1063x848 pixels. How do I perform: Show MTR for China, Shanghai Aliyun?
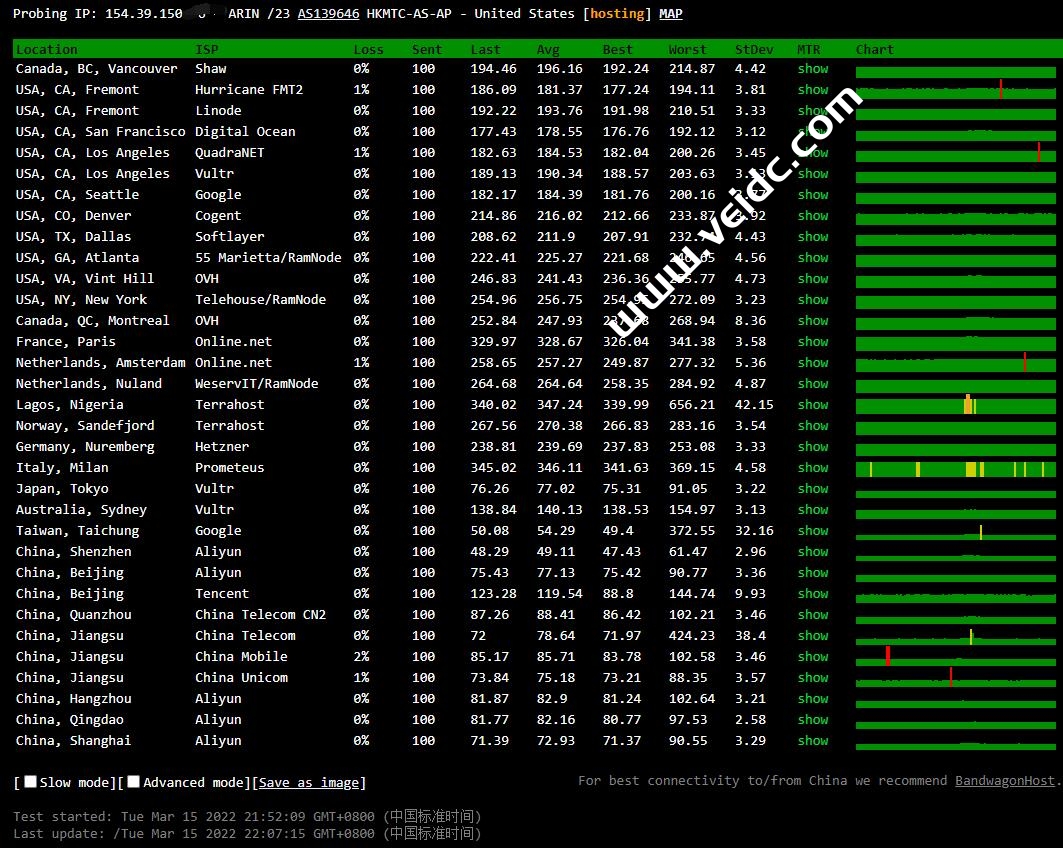pyautogui.click(x=812, y=741)
